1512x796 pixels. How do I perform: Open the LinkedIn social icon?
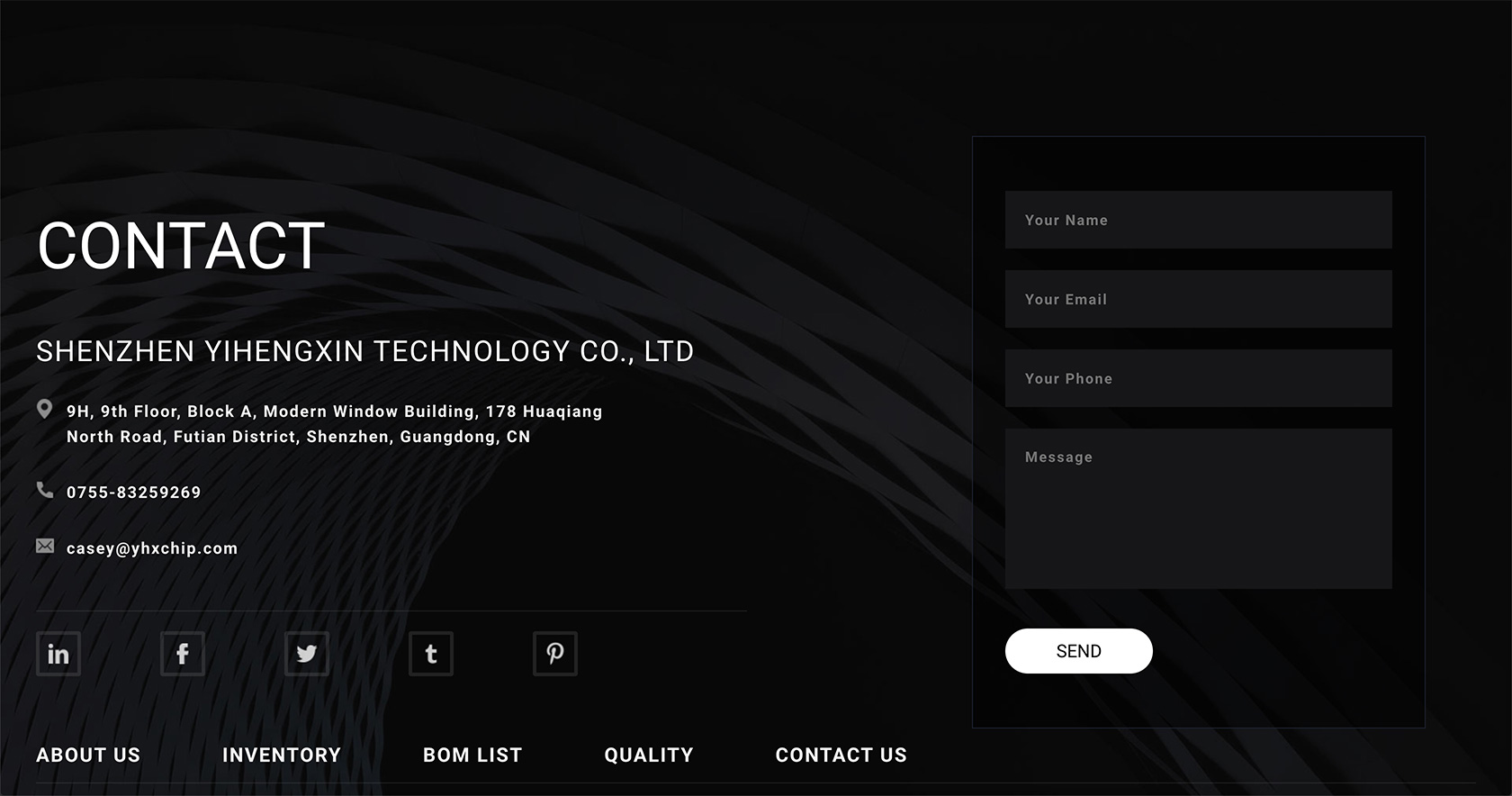coord(58,654)
